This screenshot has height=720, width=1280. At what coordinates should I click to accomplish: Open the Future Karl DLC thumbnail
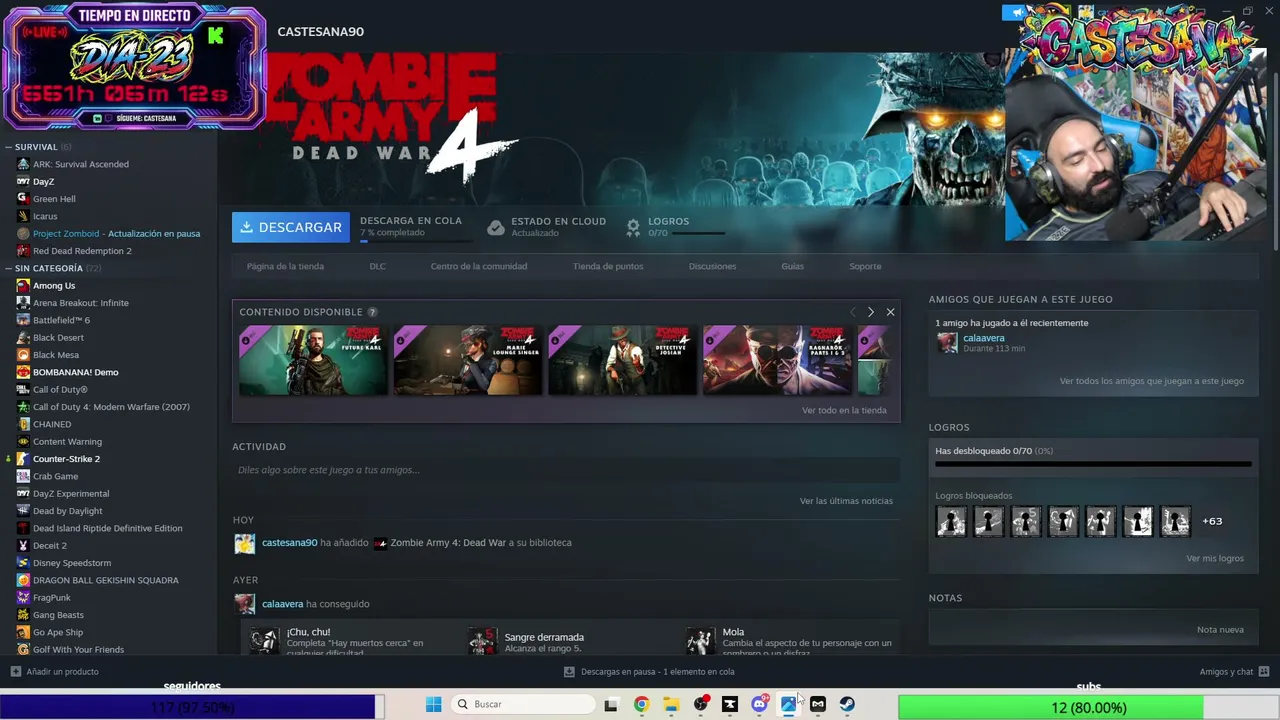click(x=313, y=360)
